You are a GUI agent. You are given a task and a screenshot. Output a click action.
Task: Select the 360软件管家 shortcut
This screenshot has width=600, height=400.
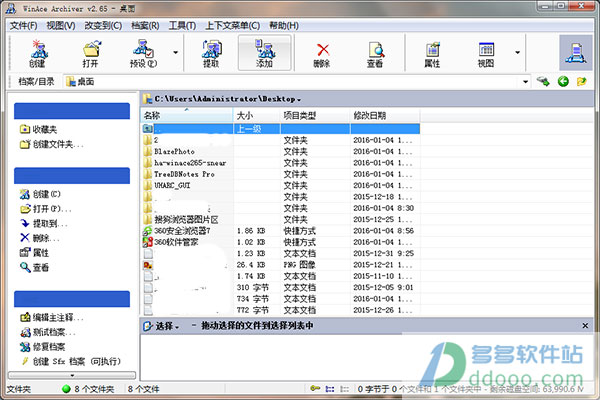point(280,242)
